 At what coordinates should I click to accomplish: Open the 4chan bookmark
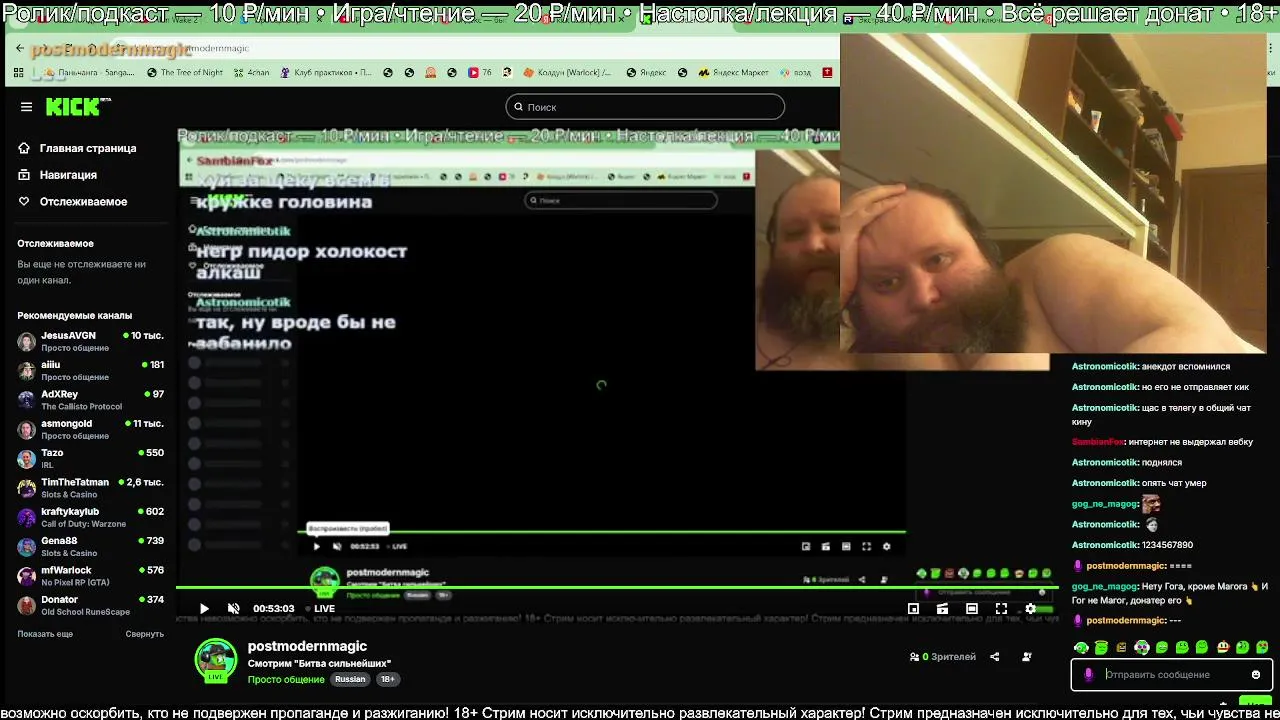(x=252, y=73)
